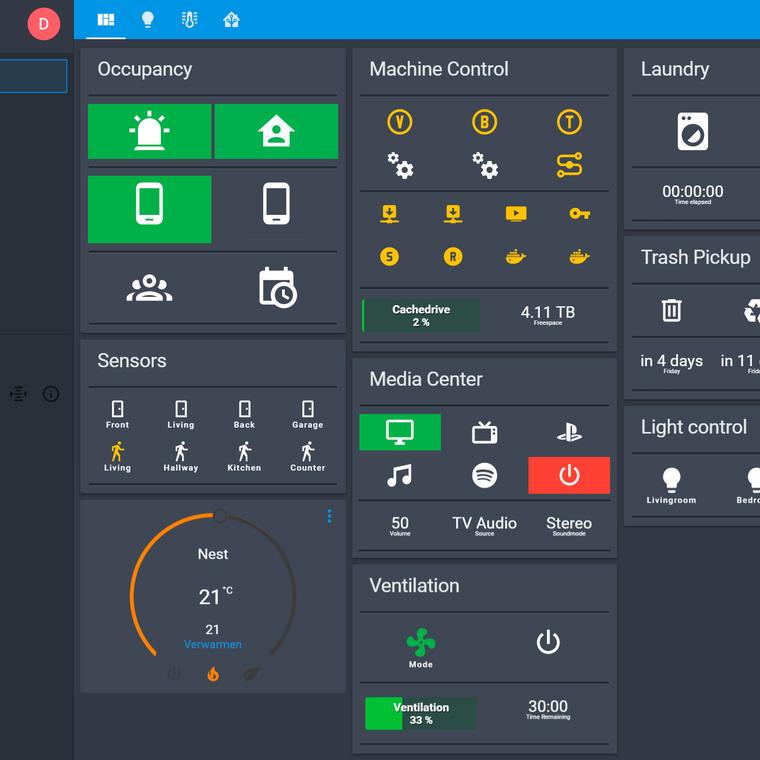The image size is (760, 760).
Task: Click the PlayStation icon in Media Center
Action: click(569, 432)
